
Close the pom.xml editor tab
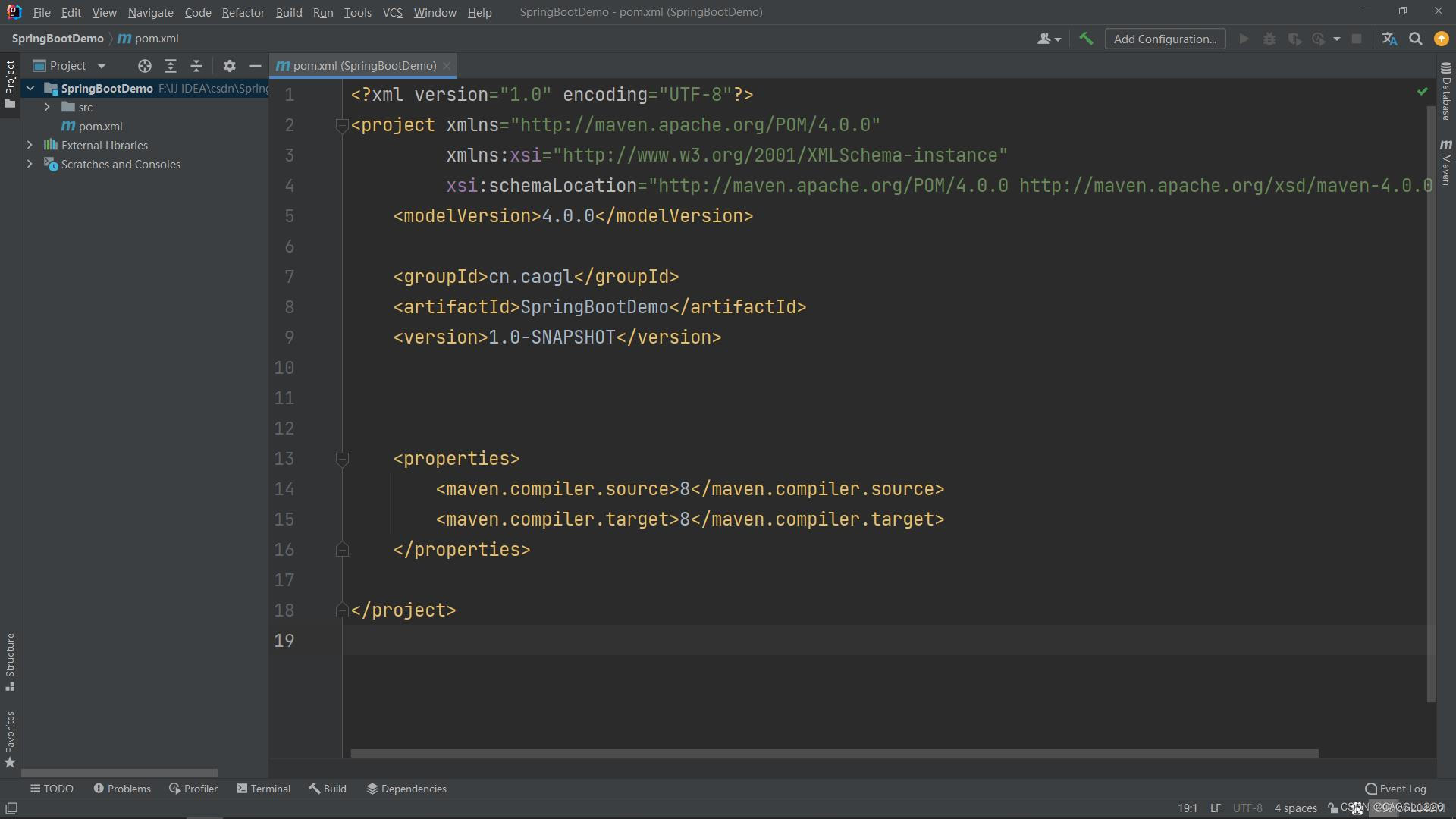[447, 66]
